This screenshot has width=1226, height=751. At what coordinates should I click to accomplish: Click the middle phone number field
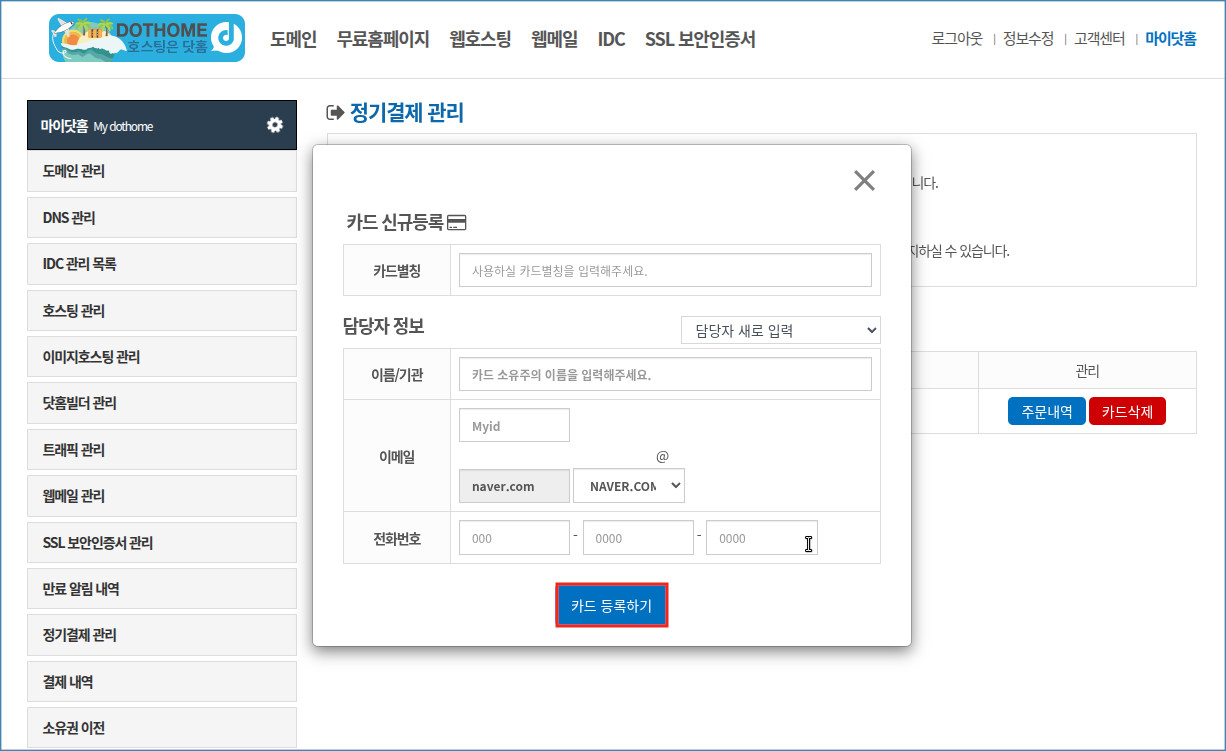tap(638, 538)
